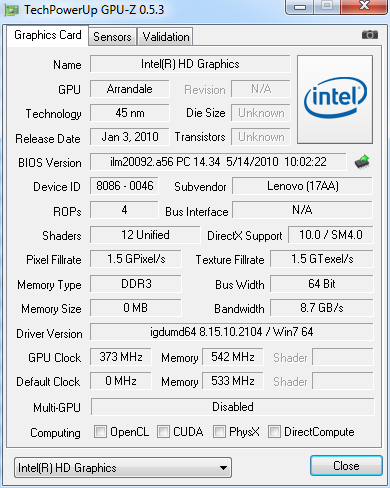The width and height of the screenshot is (390, 488).
Task: Click the GPU field showing Arrandale
Action: pos(130,89)
